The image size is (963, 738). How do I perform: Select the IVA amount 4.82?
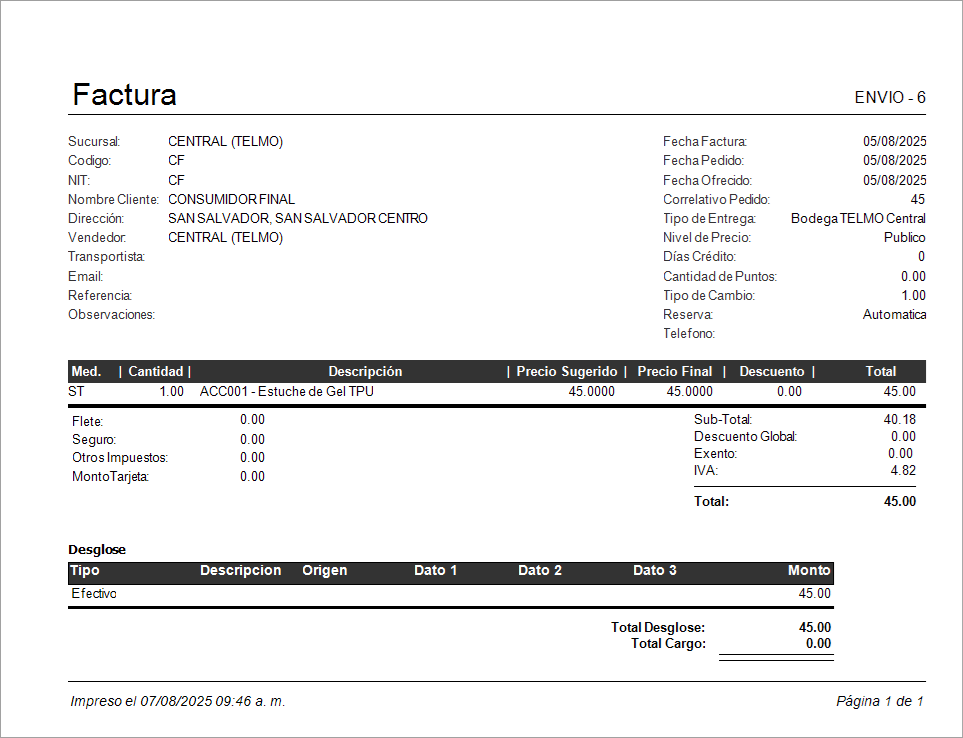click(x=903, y=470)
